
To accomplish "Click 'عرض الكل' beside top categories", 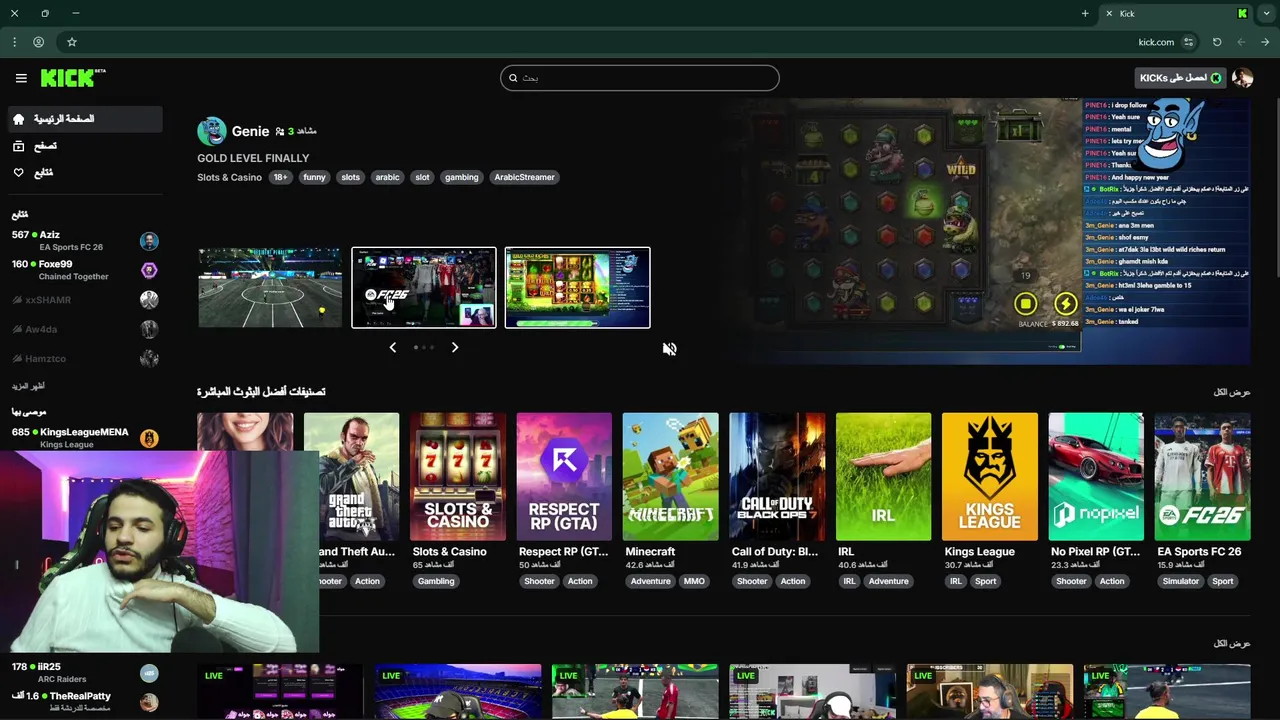I will (x=1232, y=392).
